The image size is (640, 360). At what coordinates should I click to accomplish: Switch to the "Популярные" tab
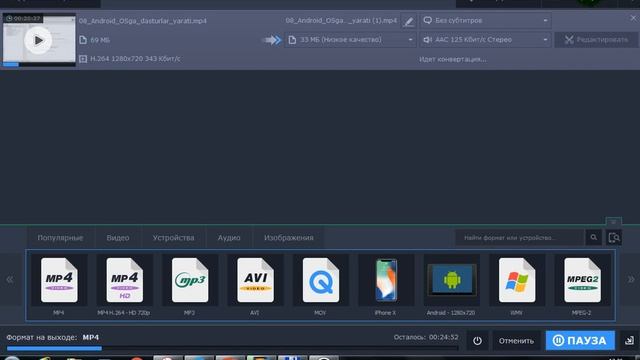(60, 238)
